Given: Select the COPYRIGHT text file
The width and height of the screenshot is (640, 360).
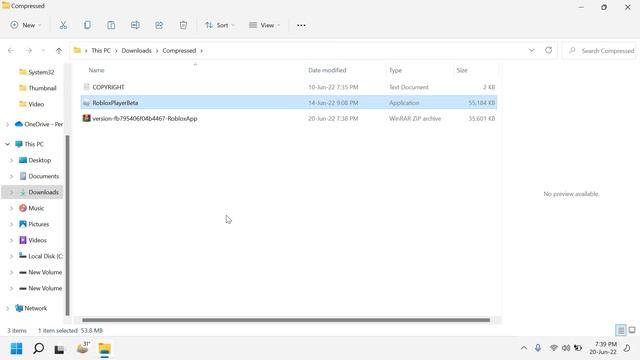Looking at the screenshot, I should tap(289, 87).
